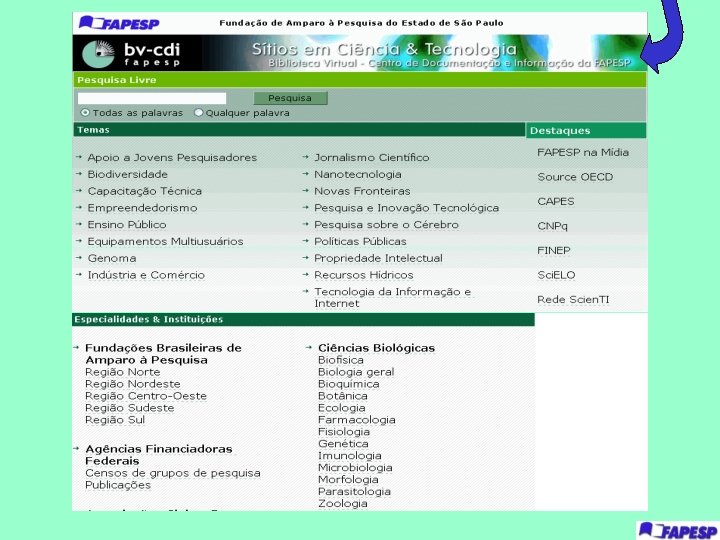
Task: Open the Região Centro-Oeste link
Action: (x=146, y=396)
